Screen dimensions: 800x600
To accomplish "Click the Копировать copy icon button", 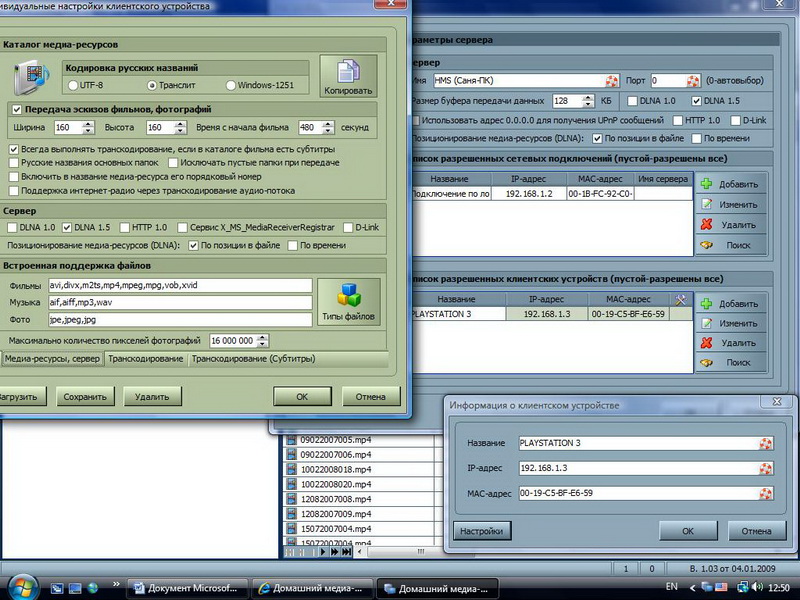I will [348, 76].
